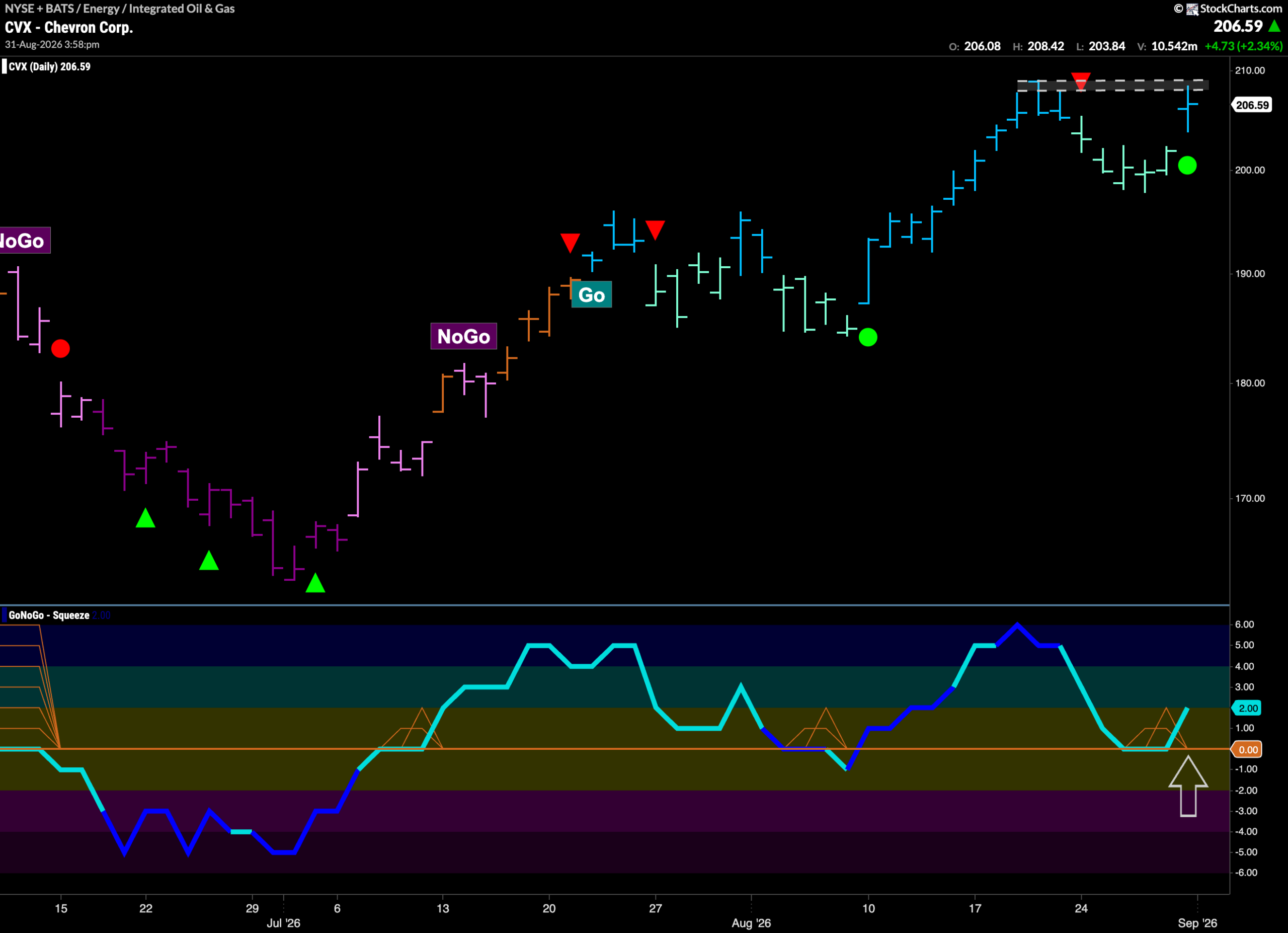Click the O: 206.08 open value

click(x=975, y=47)
